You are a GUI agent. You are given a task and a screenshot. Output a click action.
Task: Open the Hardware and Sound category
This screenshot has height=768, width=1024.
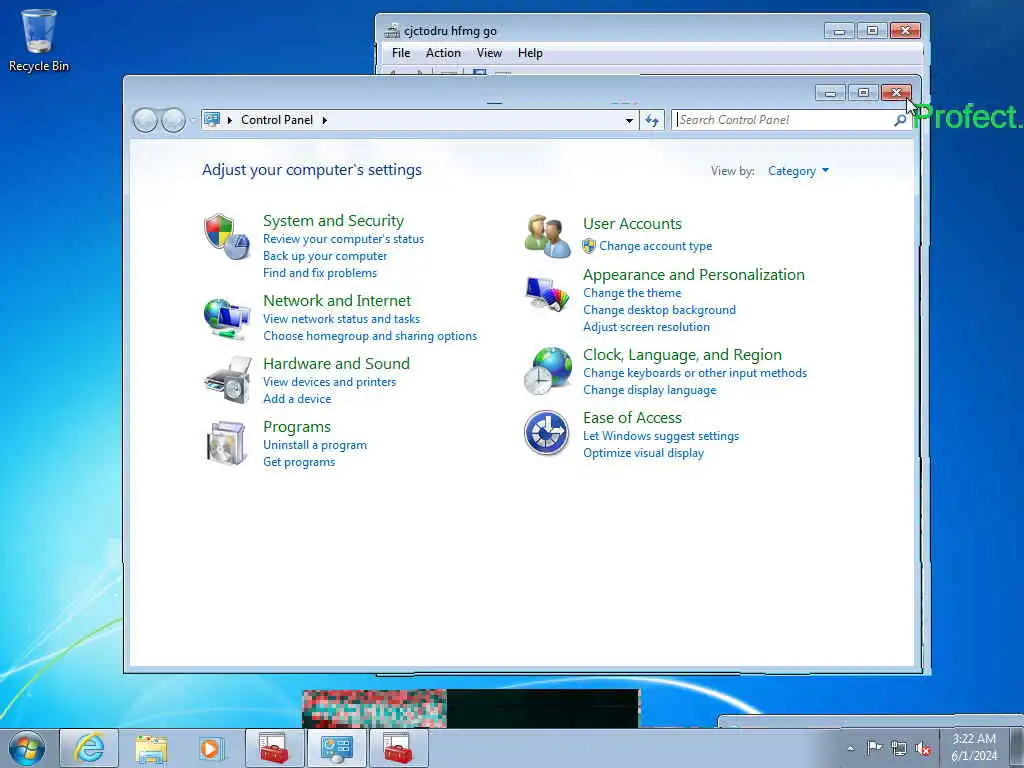pos(336,364)
